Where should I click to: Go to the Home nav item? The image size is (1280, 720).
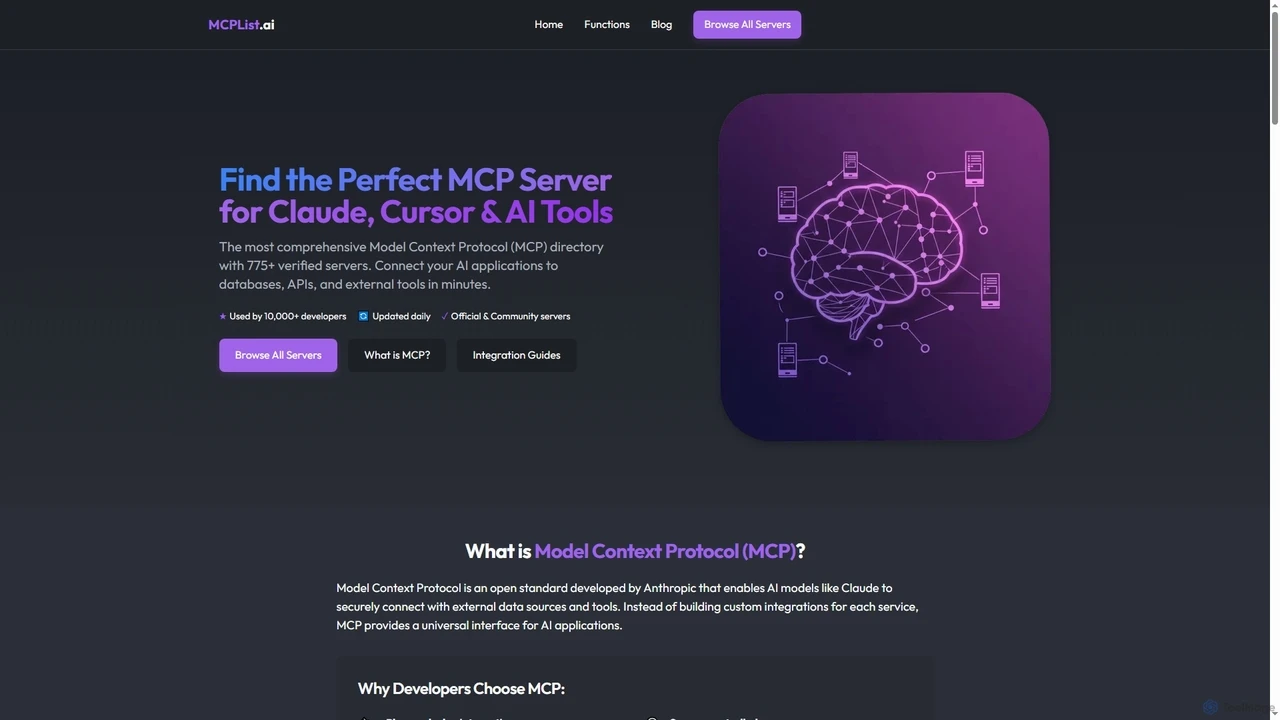548,24
